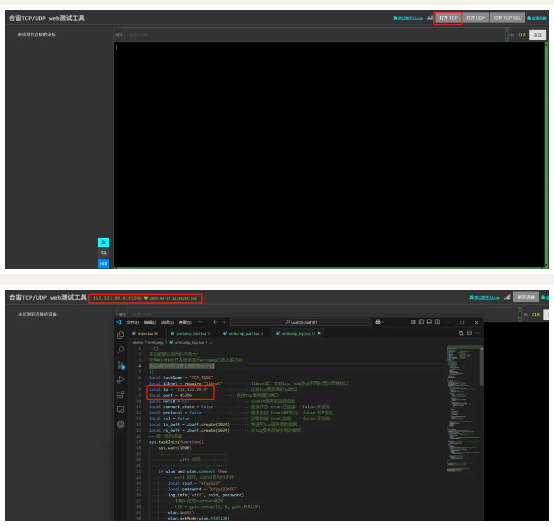Open the Source Control sidebar icon
Viewport: 554px width, 526px height.
point(120,365)
